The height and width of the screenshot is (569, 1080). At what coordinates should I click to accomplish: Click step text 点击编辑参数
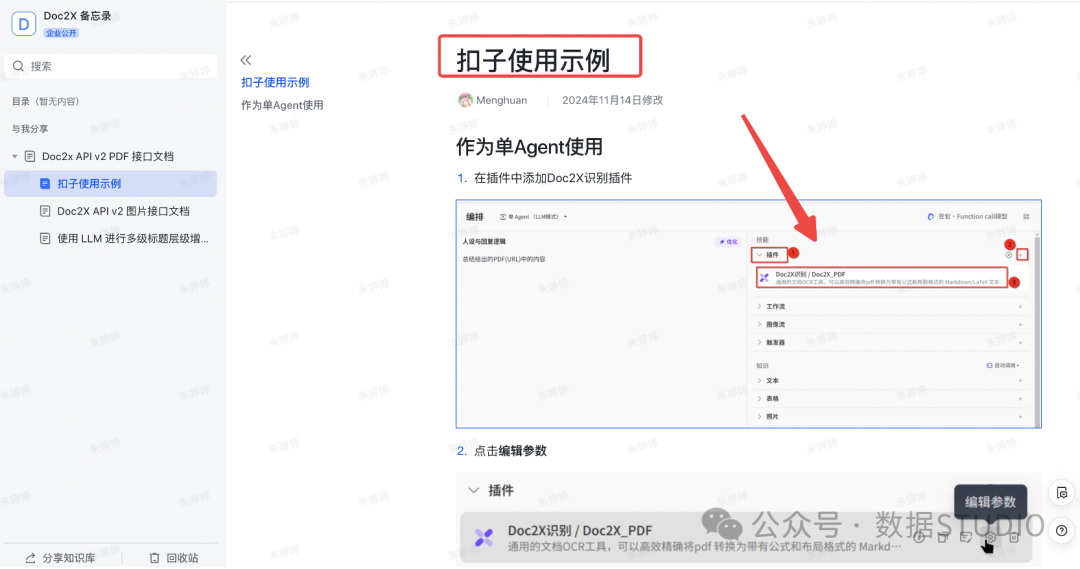pos(510,451)
